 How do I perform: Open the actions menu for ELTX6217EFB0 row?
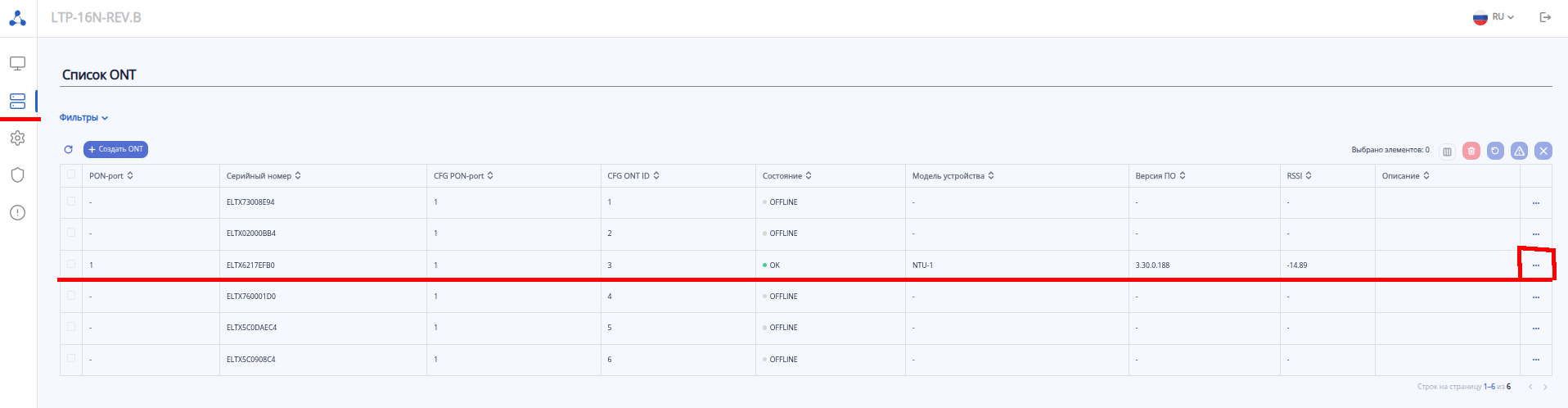coord(1536,265)
